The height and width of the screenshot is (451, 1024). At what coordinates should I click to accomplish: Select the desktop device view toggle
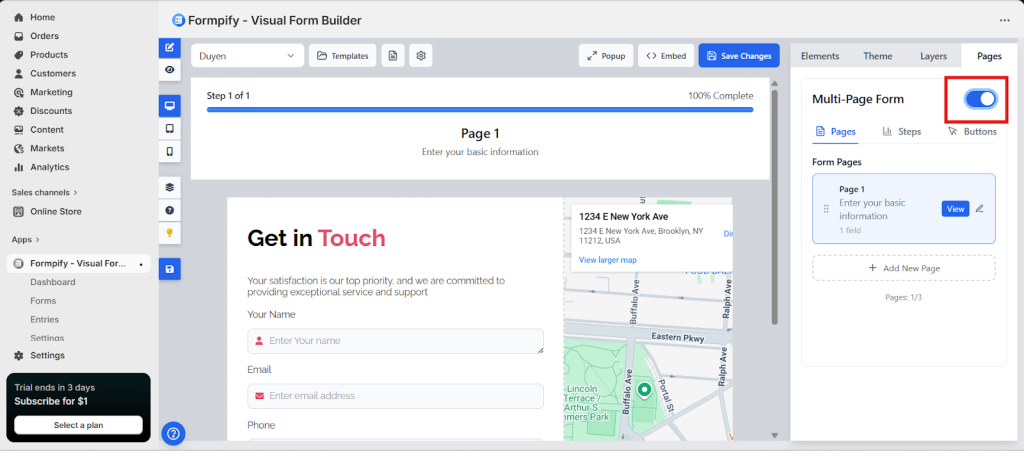[169, 105]
